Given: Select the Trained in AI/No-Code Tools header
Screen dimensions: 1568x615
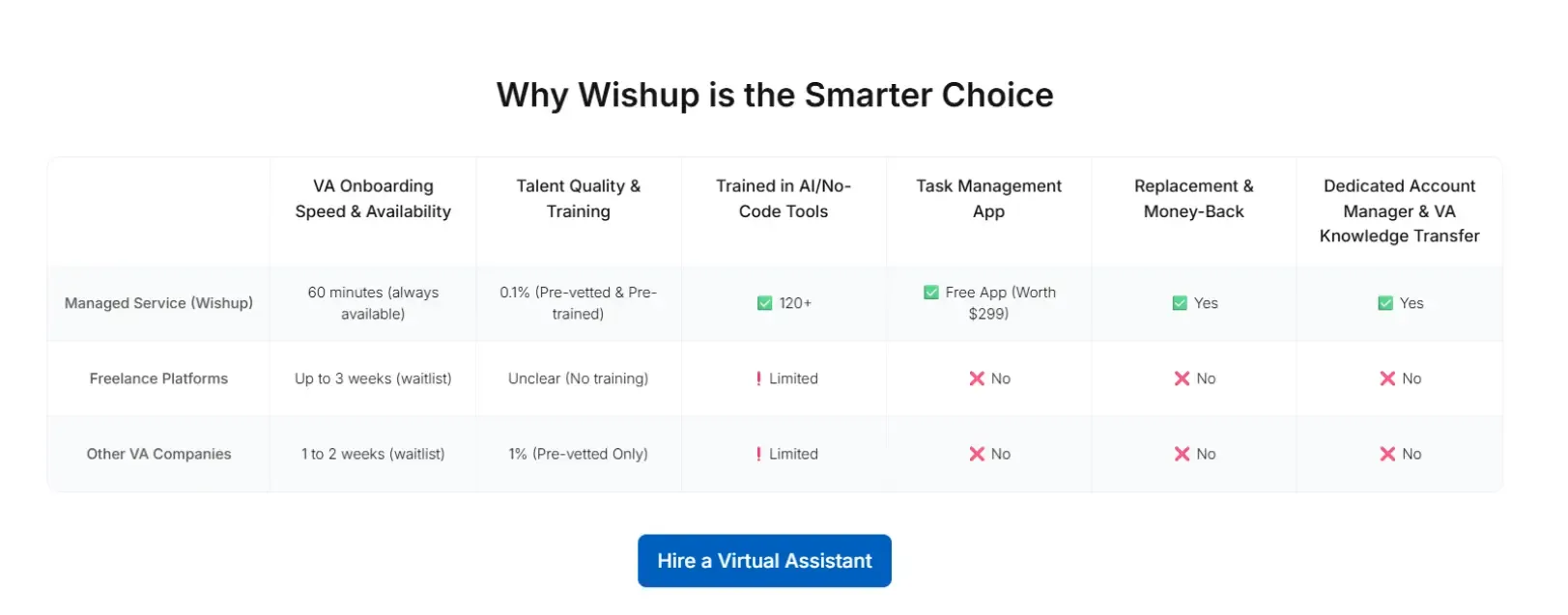Looking at the screenshot, I should pos(784,198).
